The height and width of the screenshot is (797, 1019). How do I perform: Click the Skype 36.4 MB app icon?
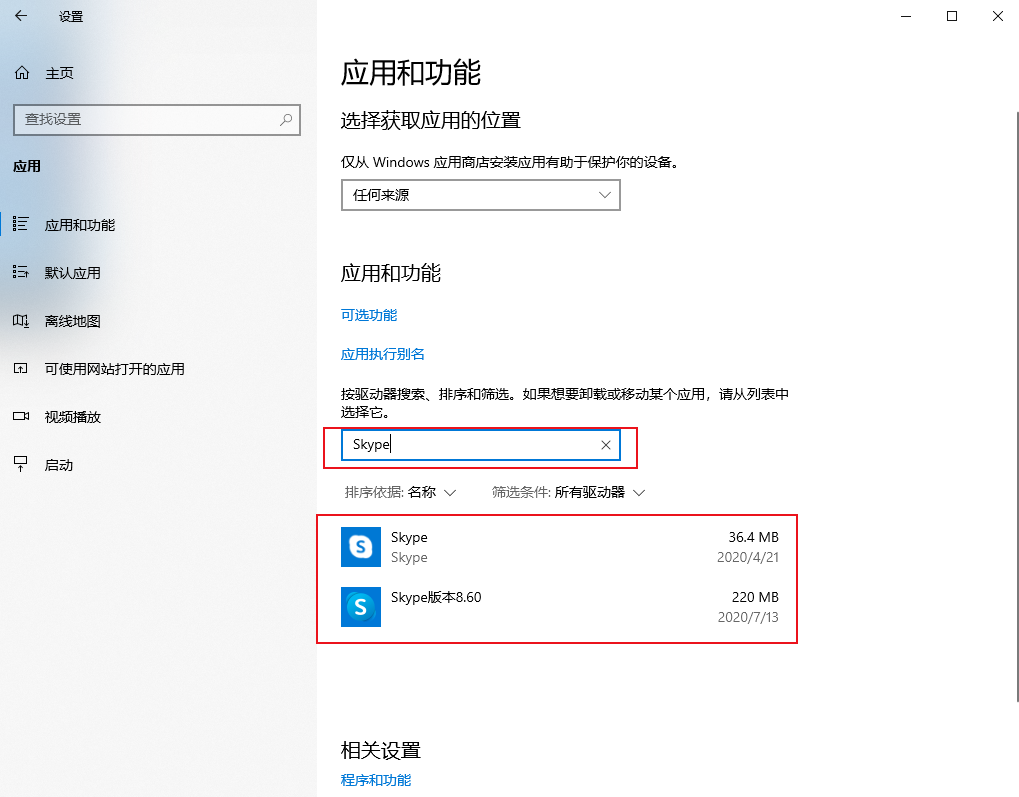(361, 547)
